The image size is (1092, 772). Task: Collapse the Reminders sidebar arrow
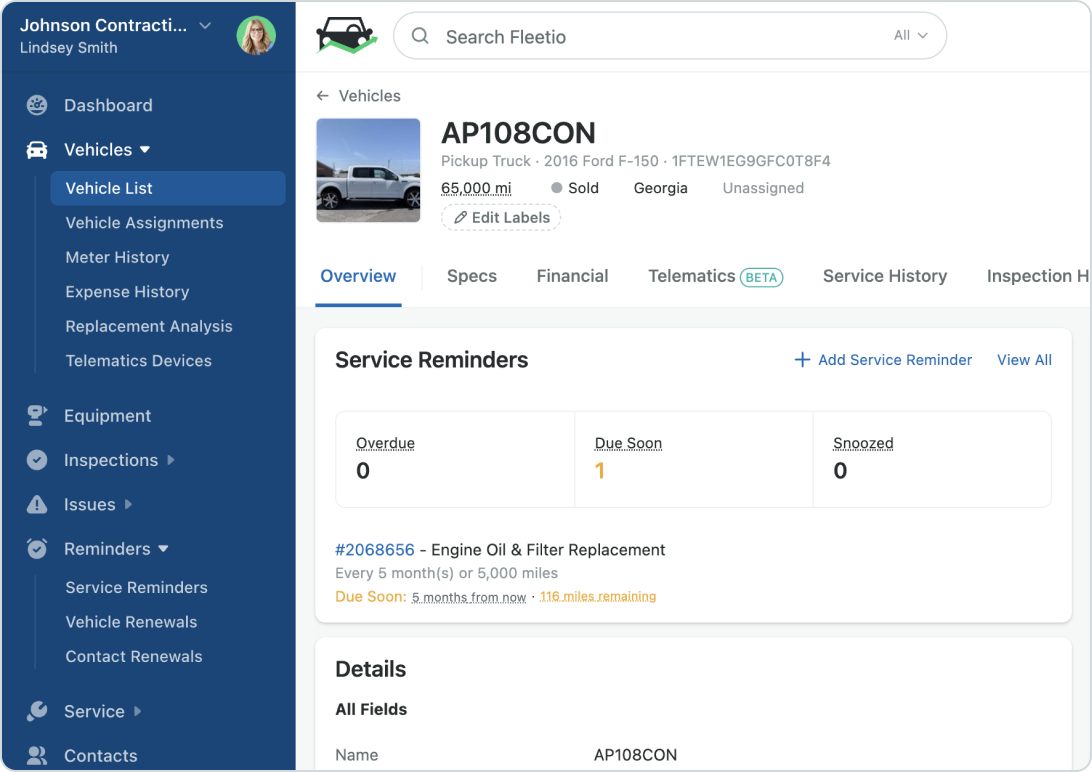click(163, 549)
